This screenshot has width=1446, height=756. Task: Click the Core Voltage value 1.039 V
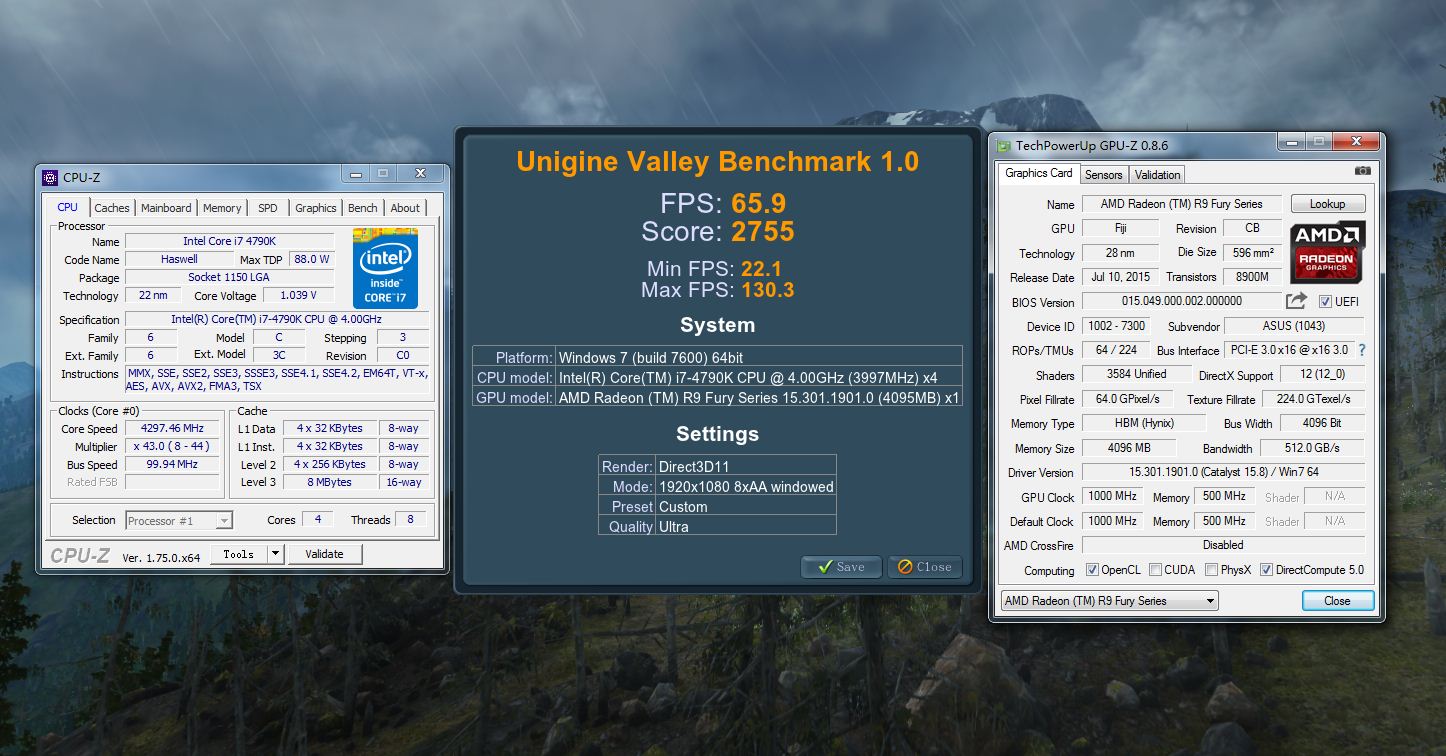click(298, 295)
